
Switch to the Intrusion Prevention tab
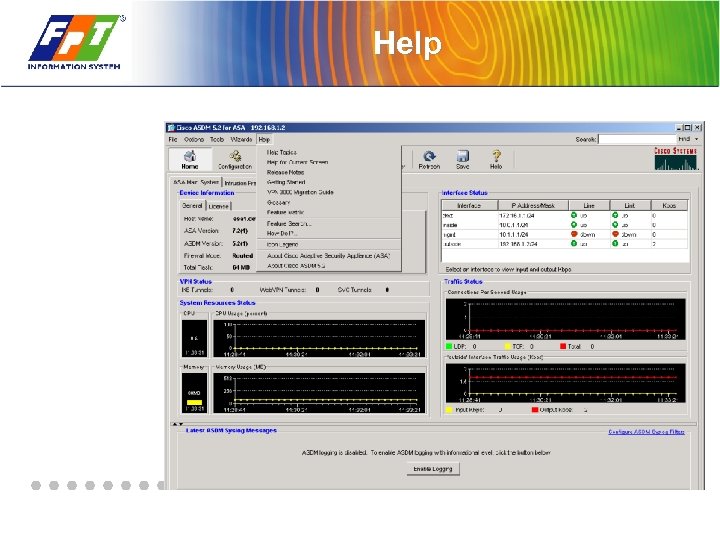[x=240, y=183]
